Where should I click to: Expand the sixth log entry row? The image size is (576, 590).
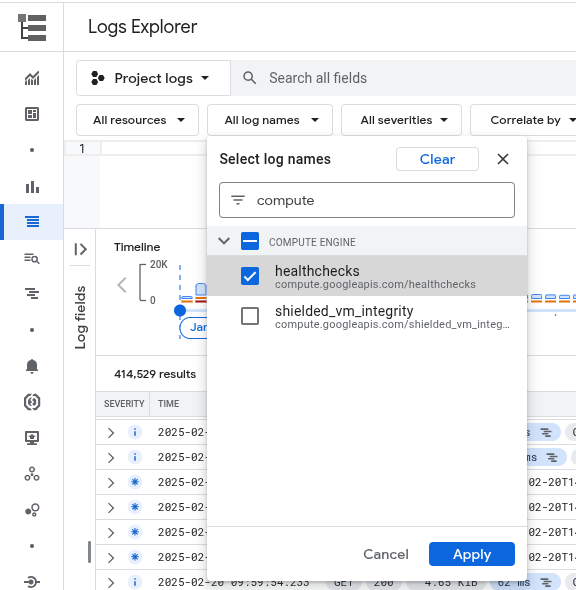point(111,557)
